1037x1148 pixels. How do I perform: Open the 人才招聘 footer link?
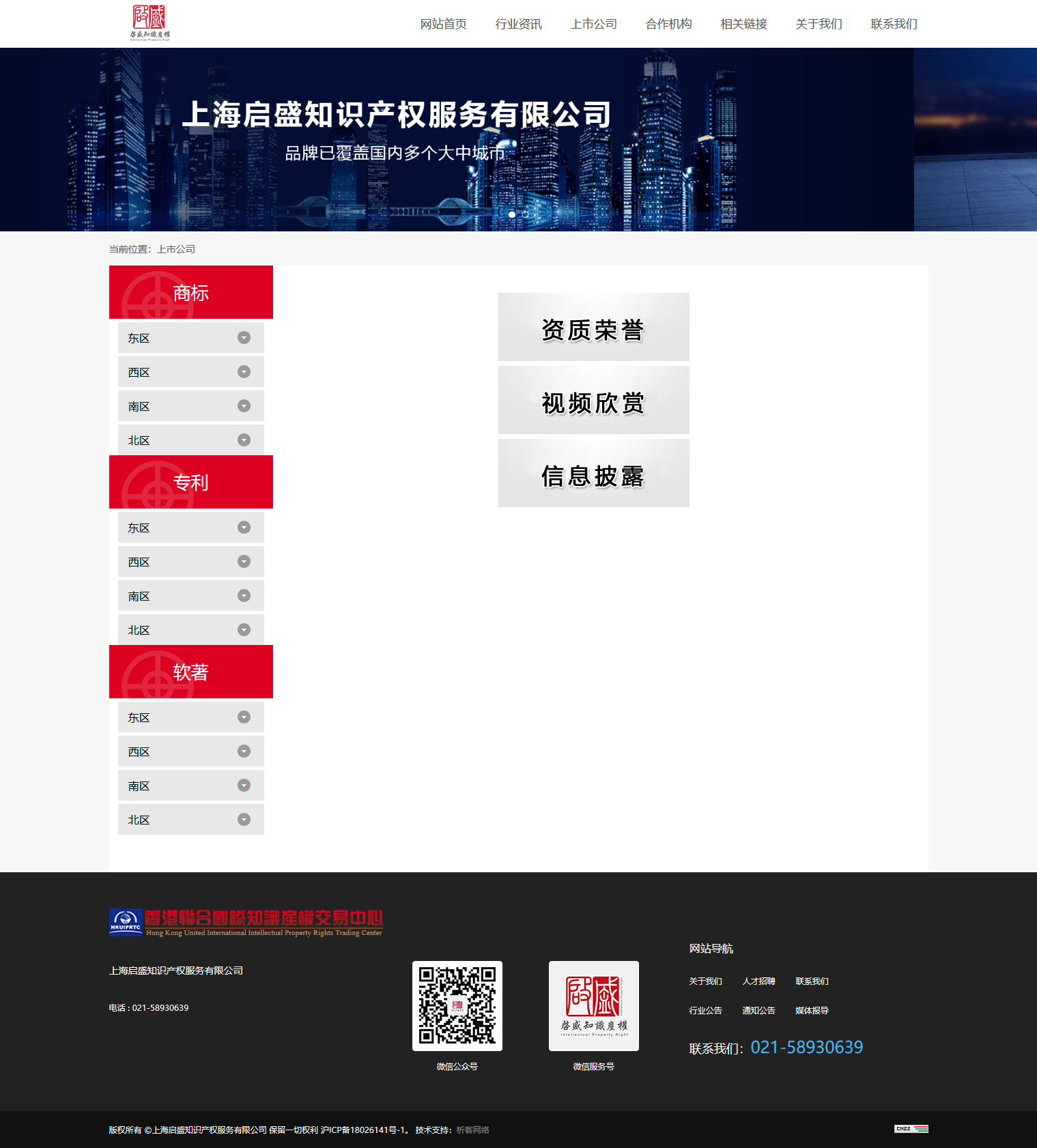pyautogui.click(x=758, y=981)
